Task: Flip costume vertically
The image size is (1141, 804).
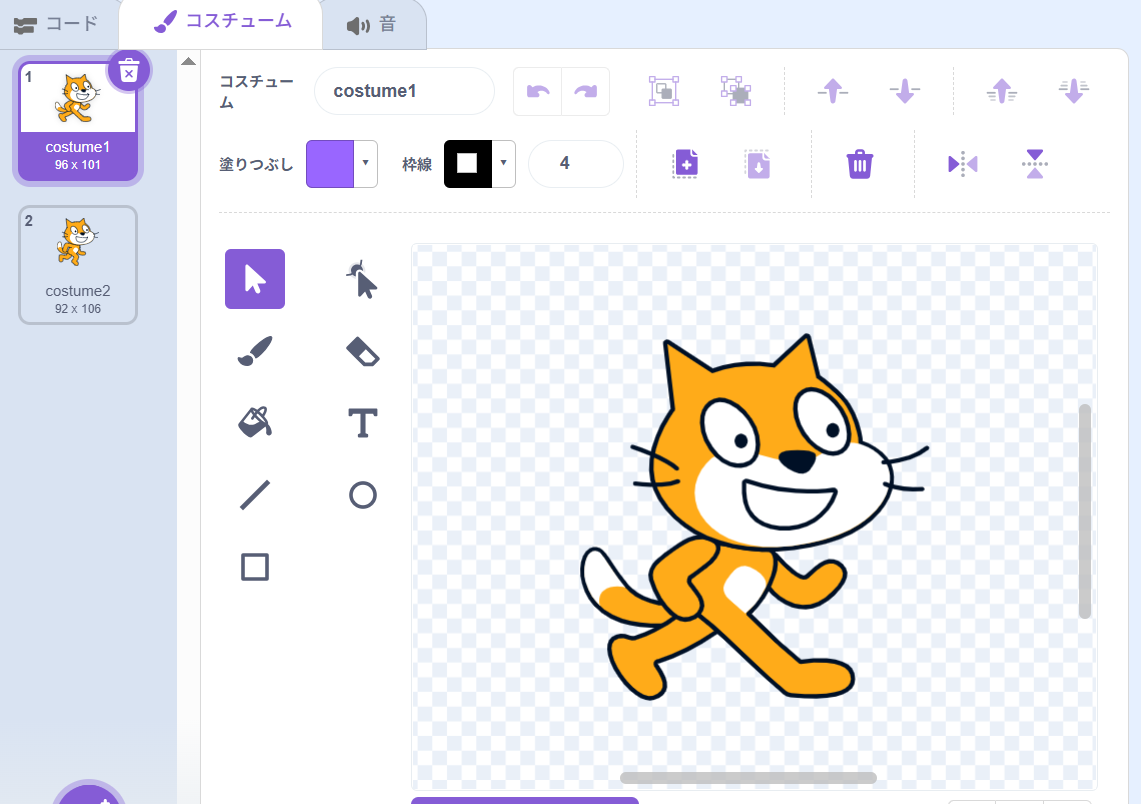Action: [1035, 164]
